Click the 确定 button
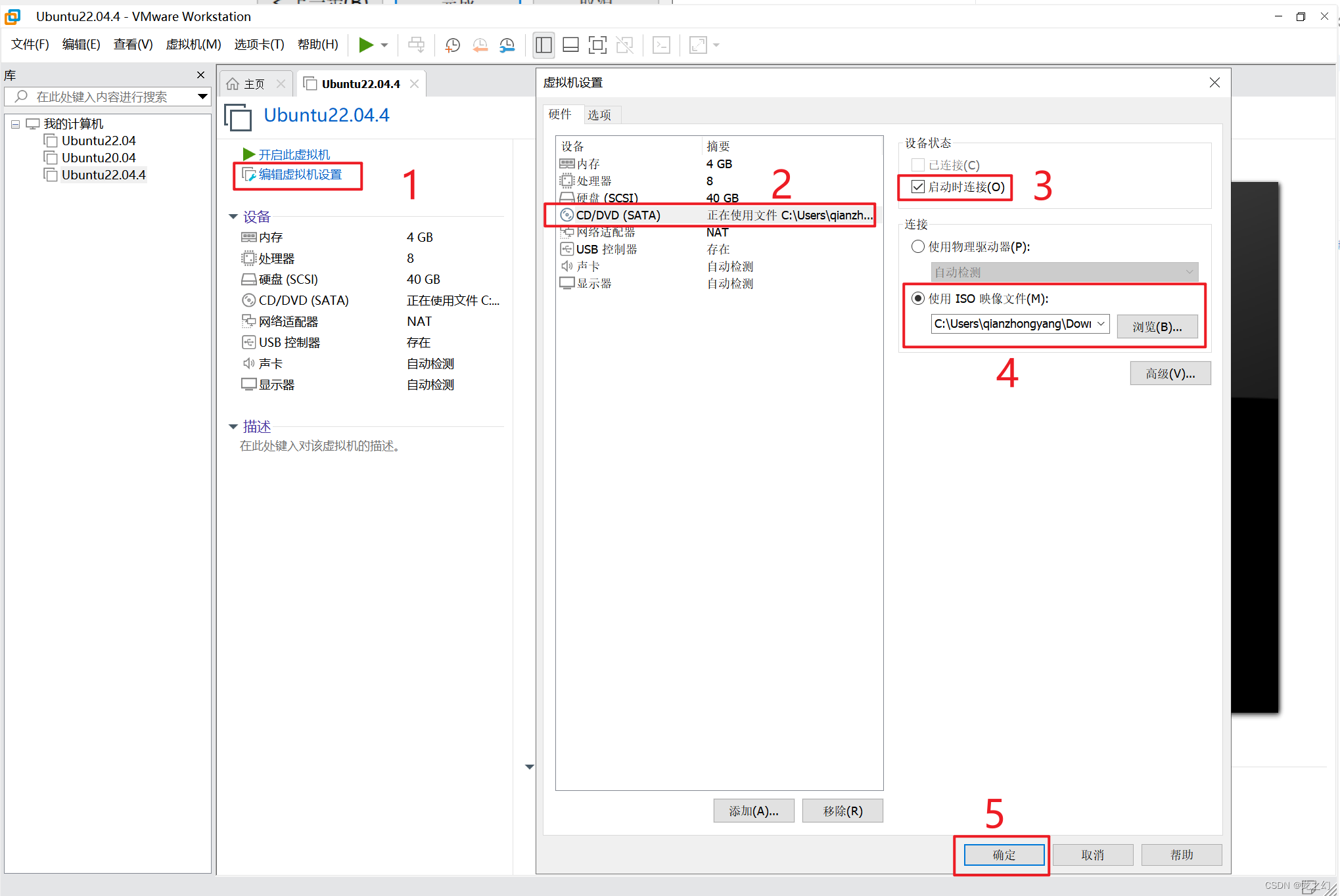The height and width of the screenshot is (896, 1340). [x=1004, y=855]
